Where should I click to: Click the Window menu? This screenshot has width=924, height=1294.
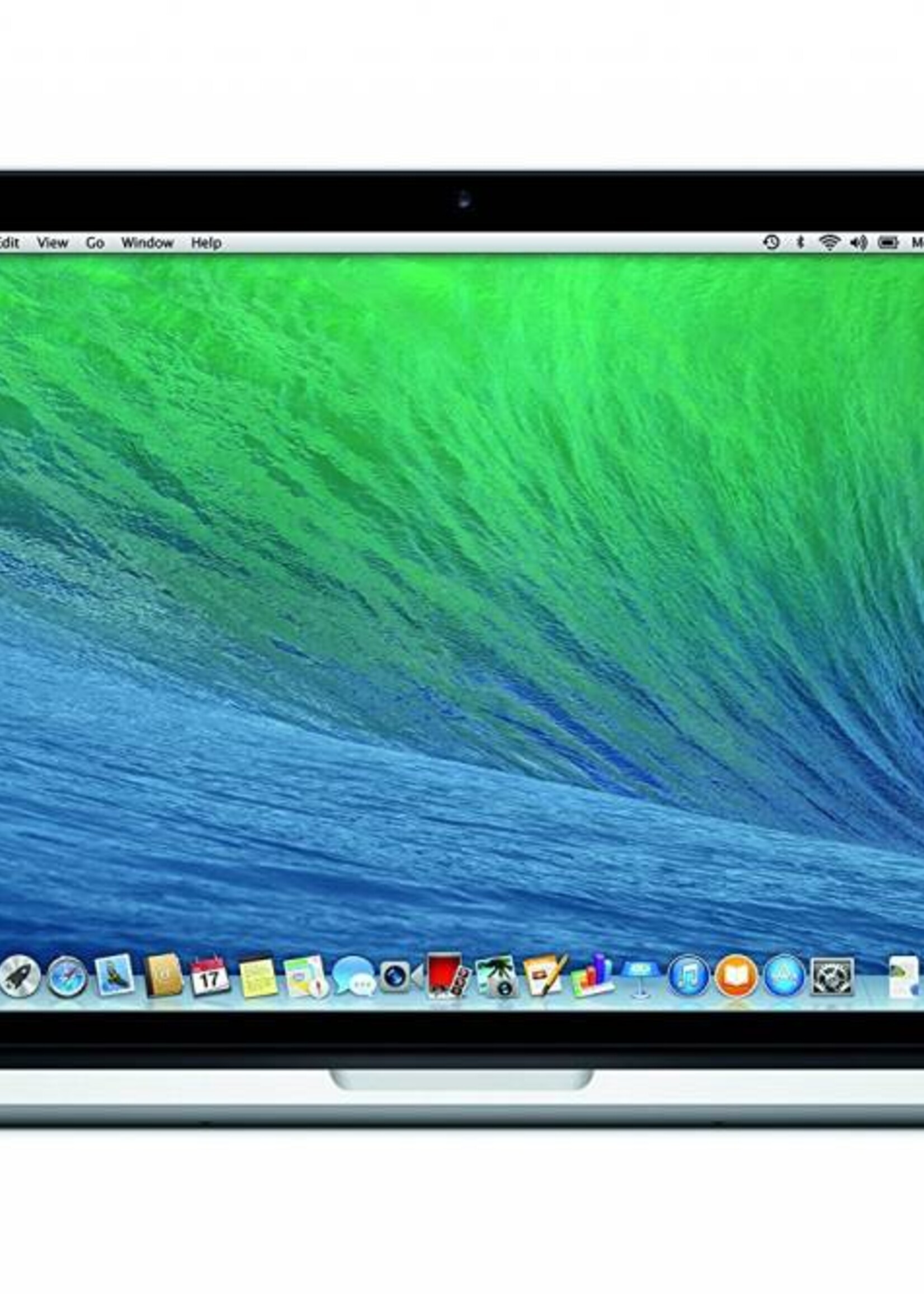pos(147,243)
